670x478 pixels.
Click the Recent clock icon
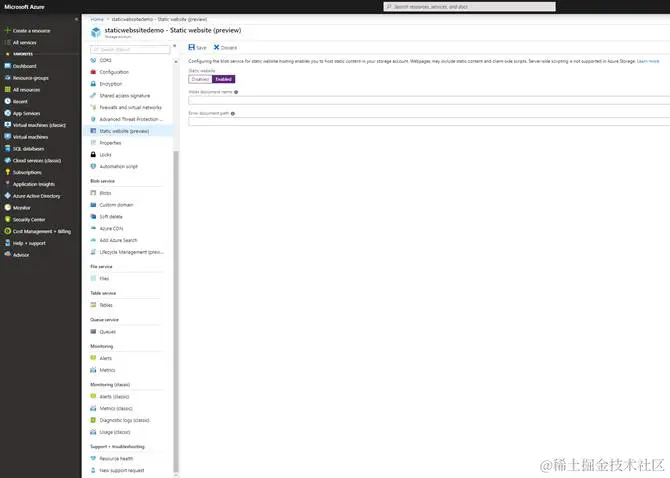7,101
